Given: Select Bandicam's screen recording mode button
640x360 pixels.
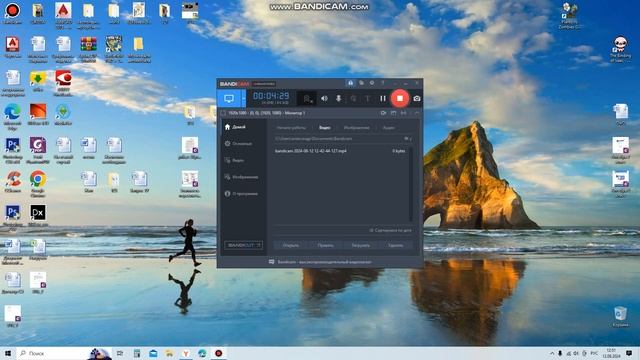Looking at the screenshot, I should (x=229, y=98).
